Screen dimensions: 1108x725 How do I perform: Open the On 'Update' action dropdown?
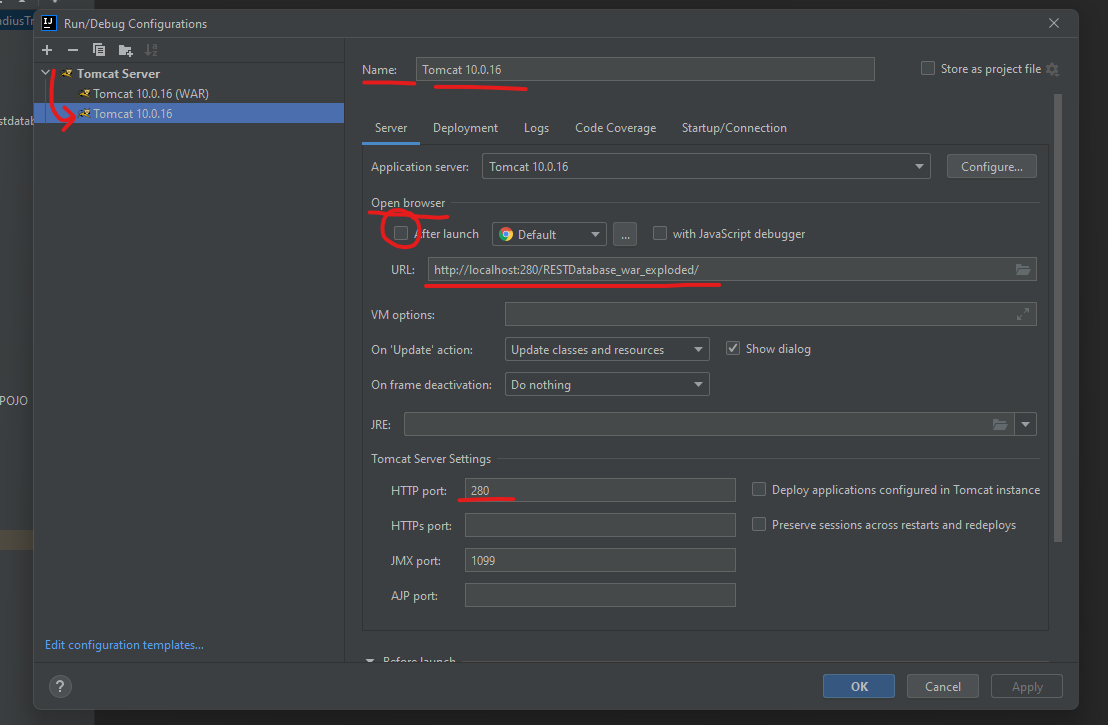click(607, 349)
